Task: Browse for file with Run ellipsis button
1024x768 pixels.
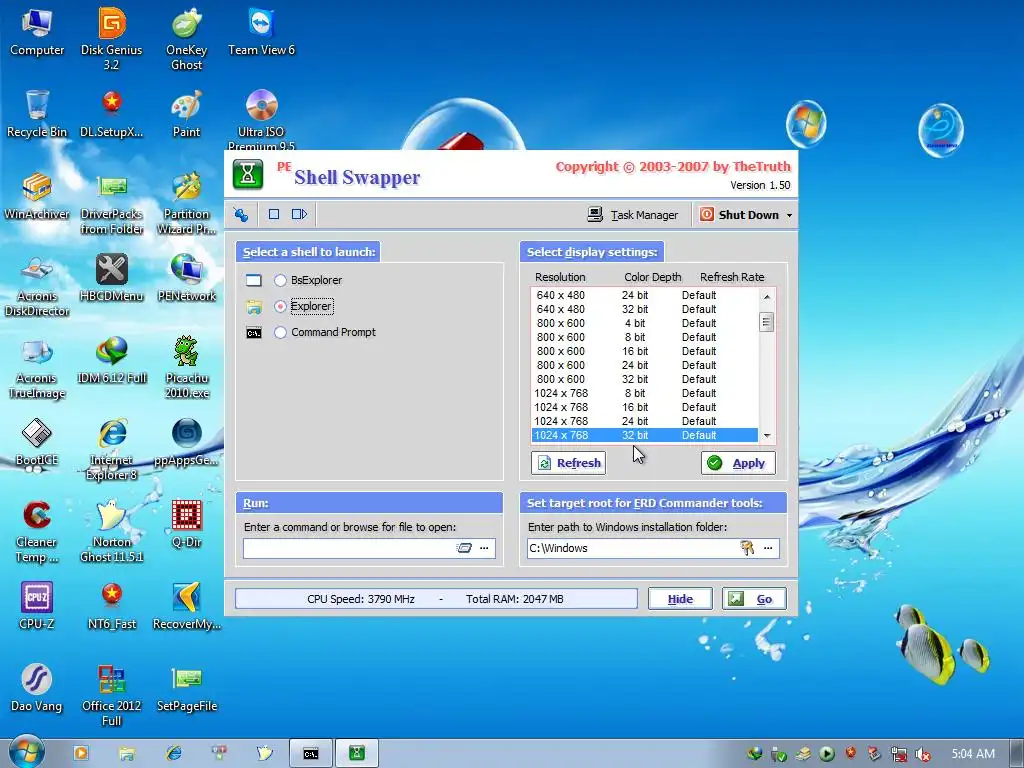Action: [485, 549]
